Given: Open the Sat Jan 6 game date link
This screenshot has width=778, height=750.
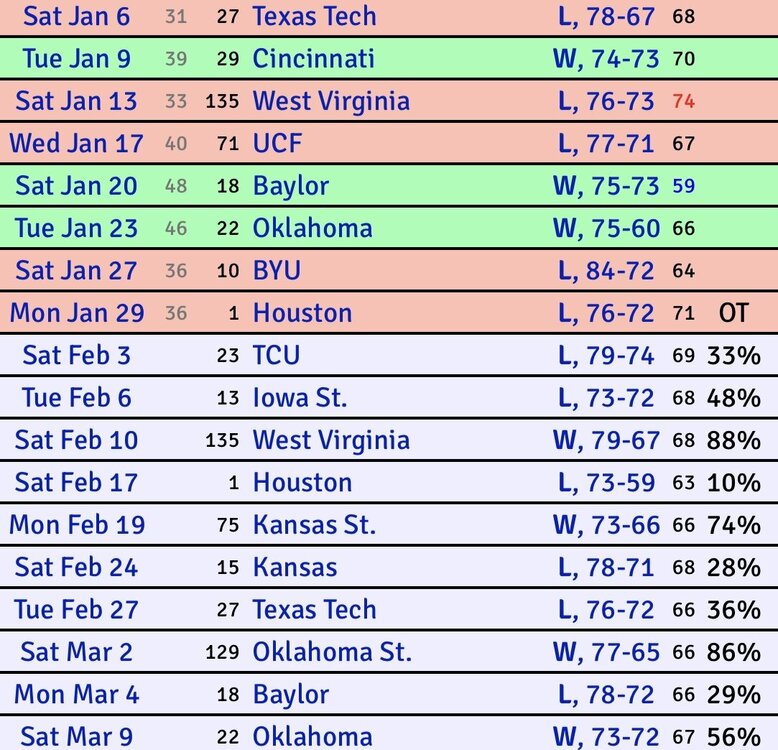Looking at the screenshot, I should (x=75, y=16).
